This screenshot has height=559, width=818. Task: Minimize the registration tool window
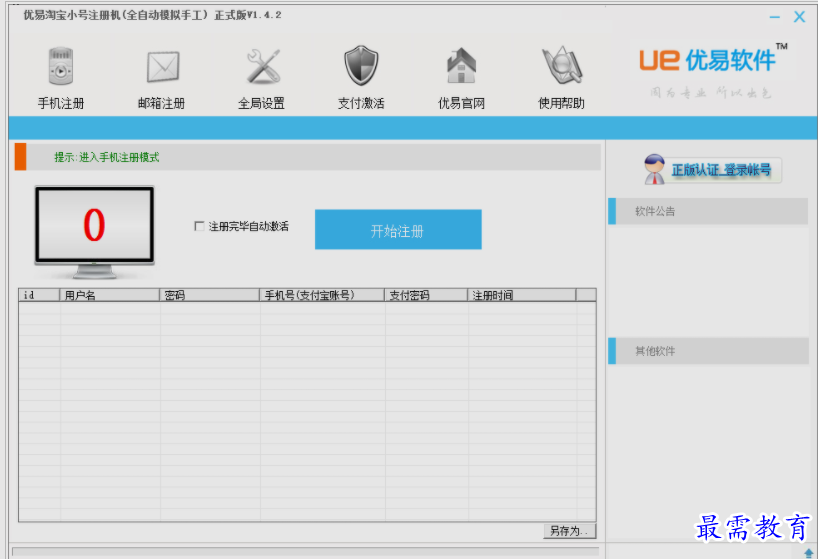point(775,17)
